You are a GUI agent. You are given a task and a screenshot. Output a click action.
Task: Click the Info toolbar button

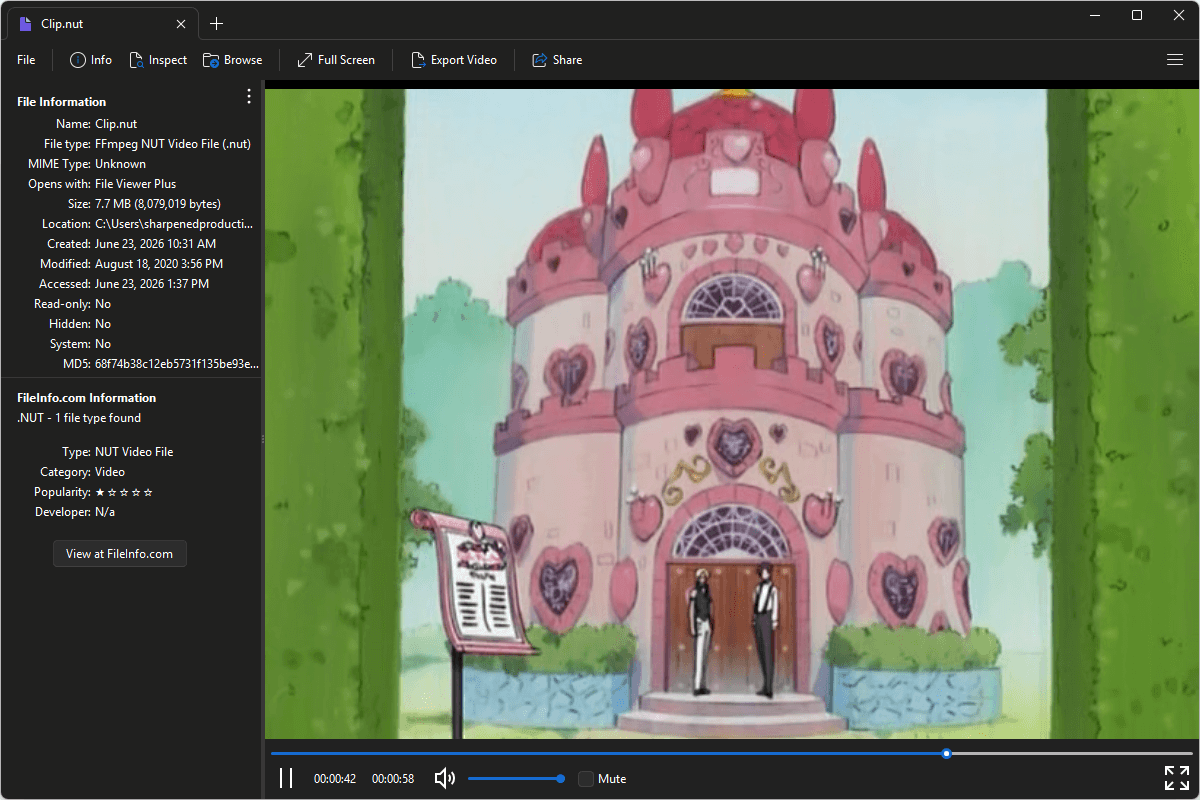point(91,60)
